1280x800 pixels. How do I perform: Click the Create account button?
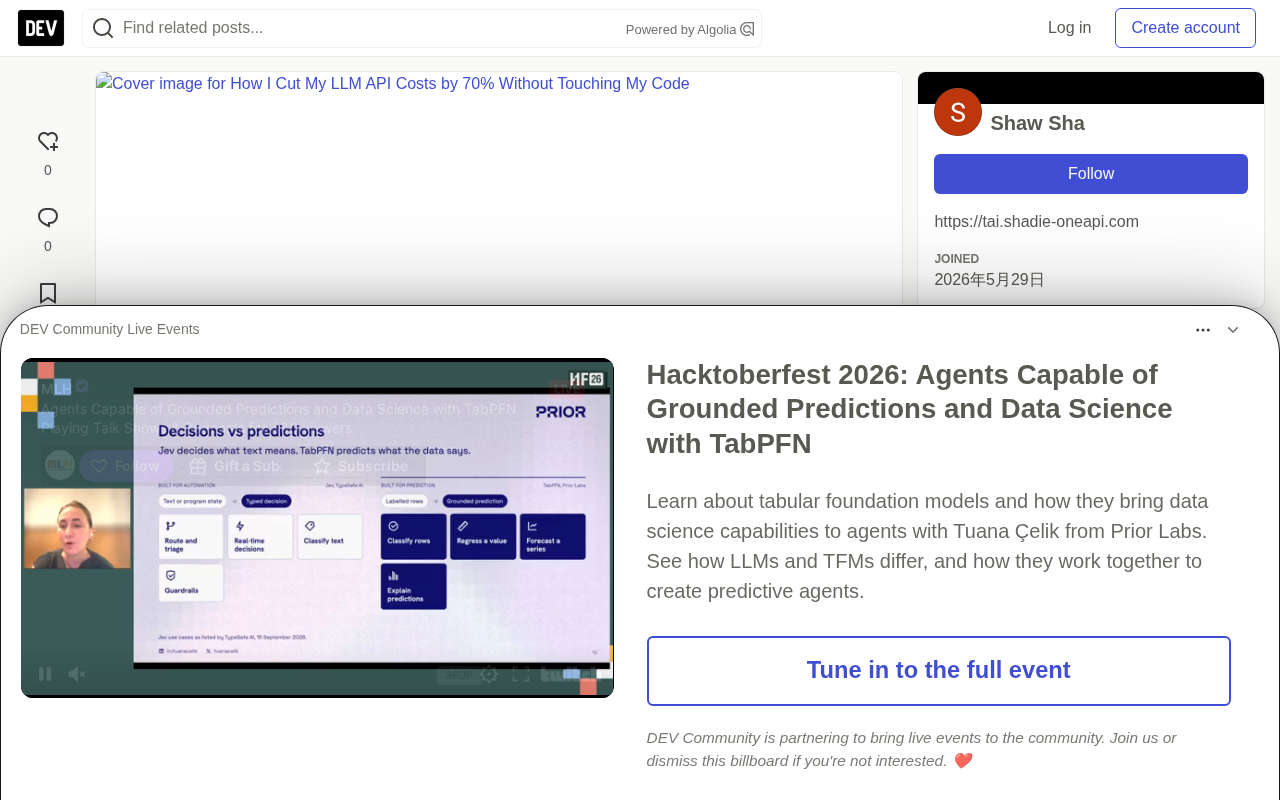click(x=1185, y=28)
